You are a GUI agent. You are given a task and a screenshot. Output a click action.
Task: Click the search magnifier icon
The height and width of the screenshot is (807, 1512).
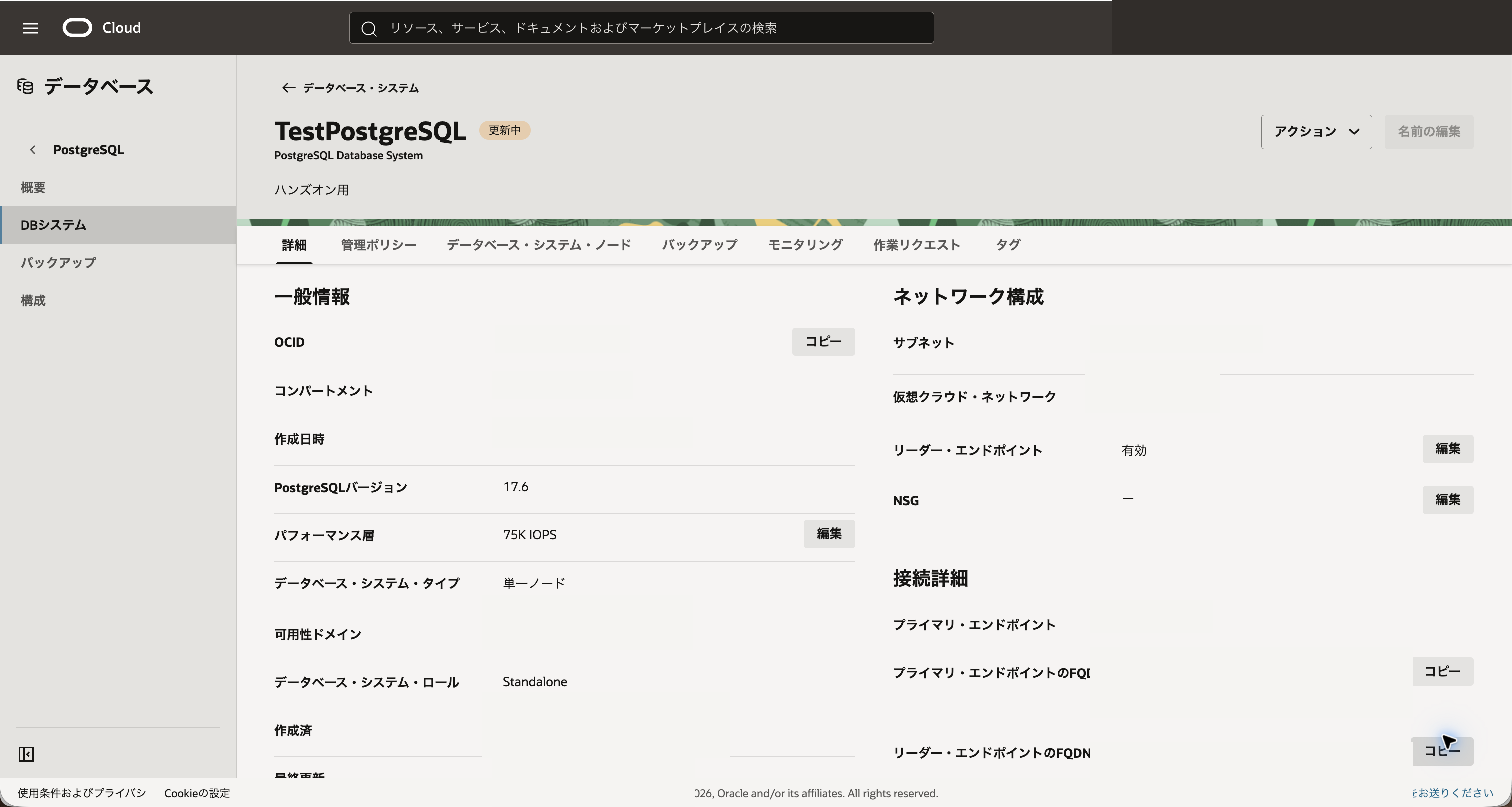pyautogui.click(x=368, y=29)
